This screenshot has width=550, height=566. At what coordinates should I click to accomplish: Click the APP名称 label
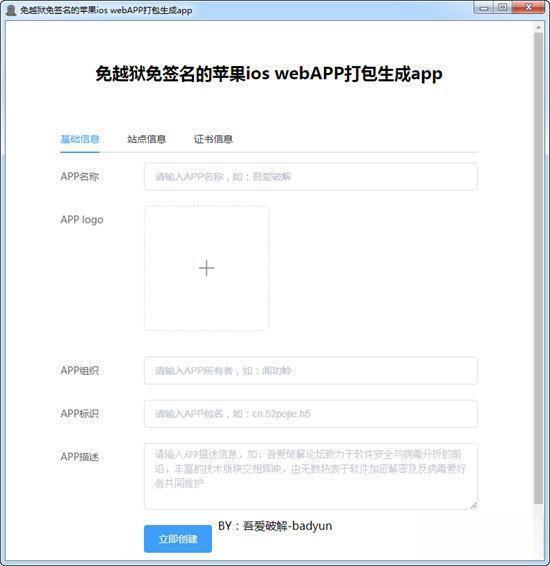click(x=79, y=177)
